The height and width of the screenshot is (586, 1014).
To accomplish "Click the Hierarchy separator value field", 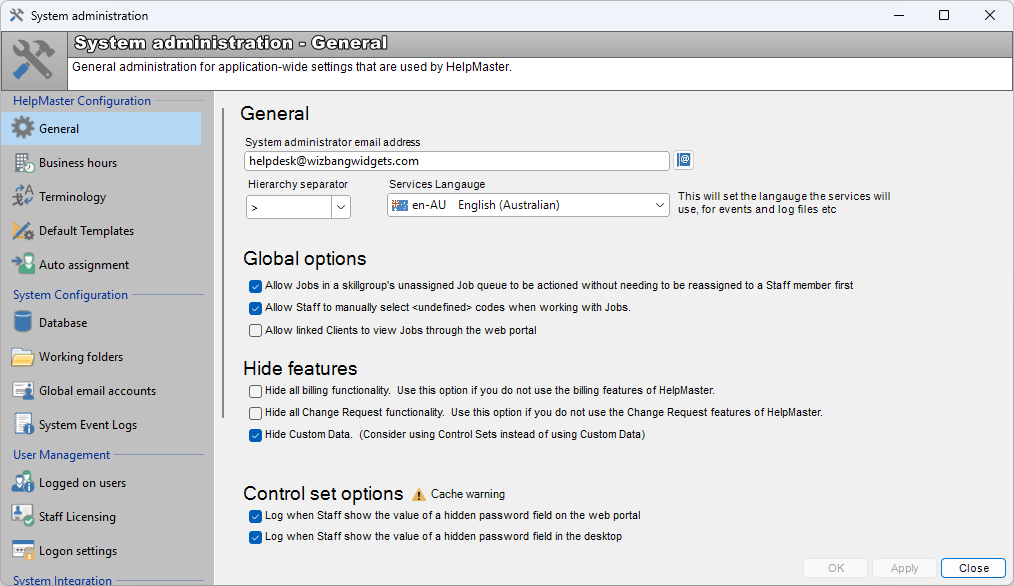I will click(x=289, y=207).
